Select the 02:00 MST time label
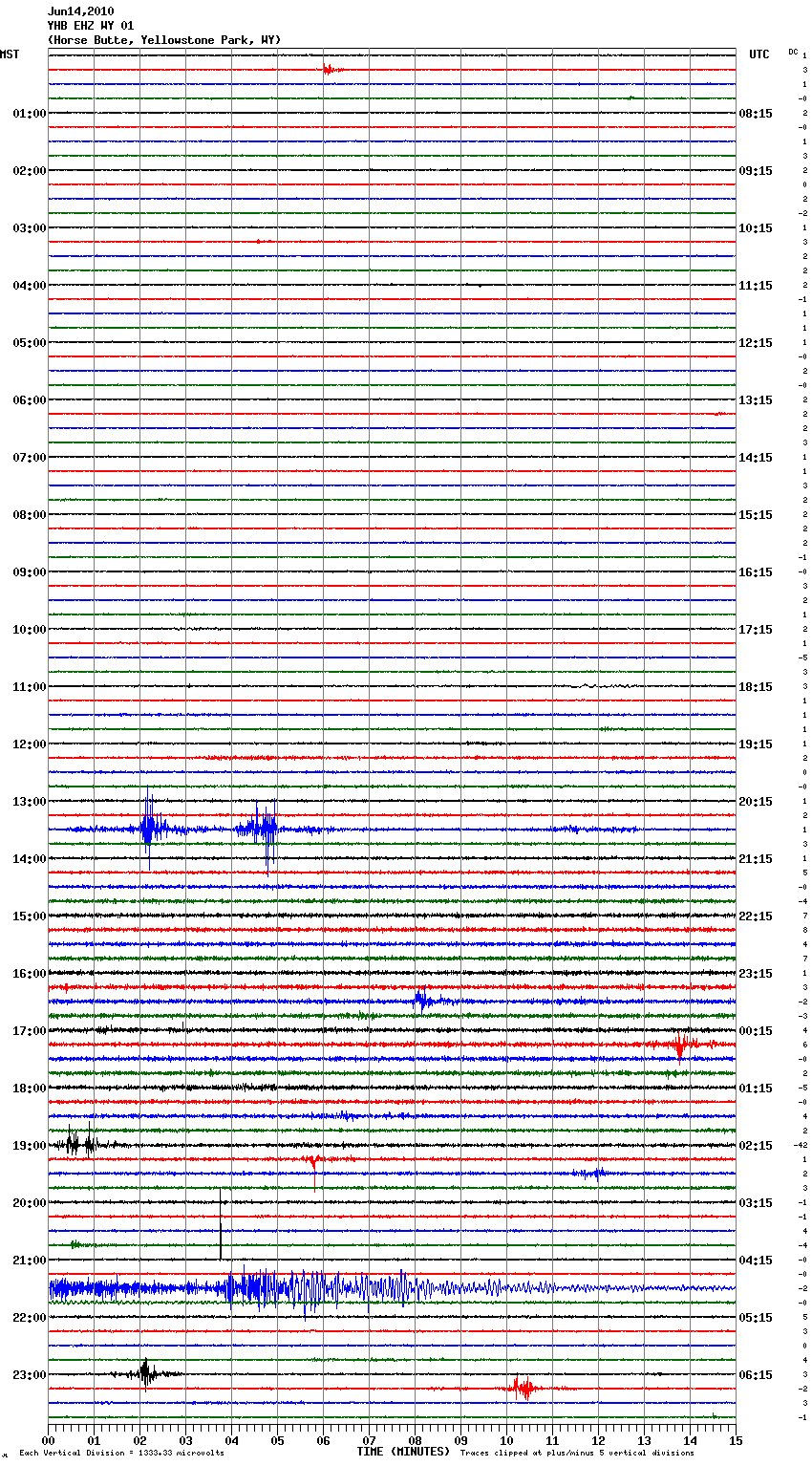Image resolution: width=812 pixels, height=1466 pixels. coord(30,171)
